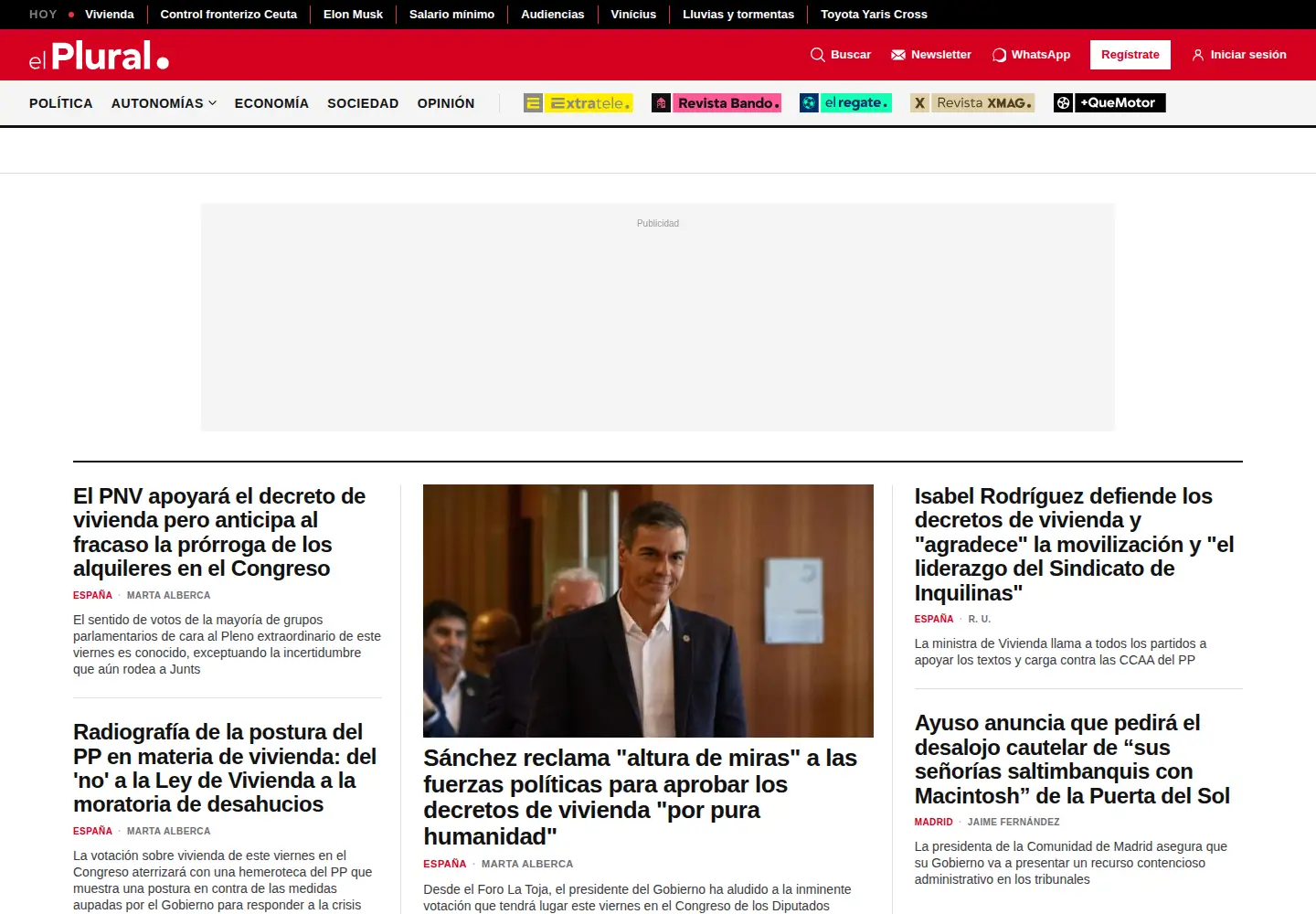Go to the Vinícius topic
Screen dimensions: 1316x914
tap(633, 15)
